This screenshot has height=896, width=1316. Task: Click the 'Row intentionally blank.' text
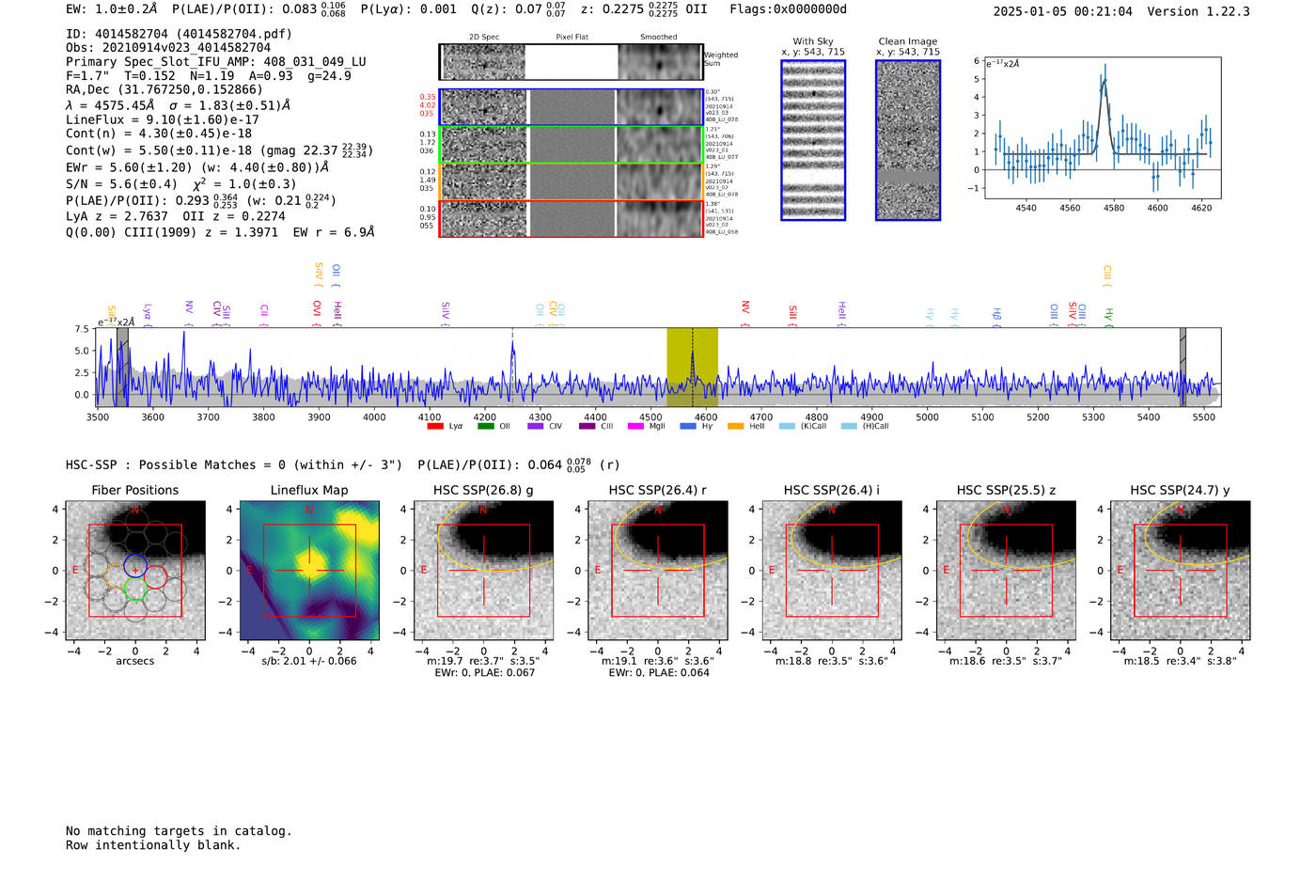point(153,845)
